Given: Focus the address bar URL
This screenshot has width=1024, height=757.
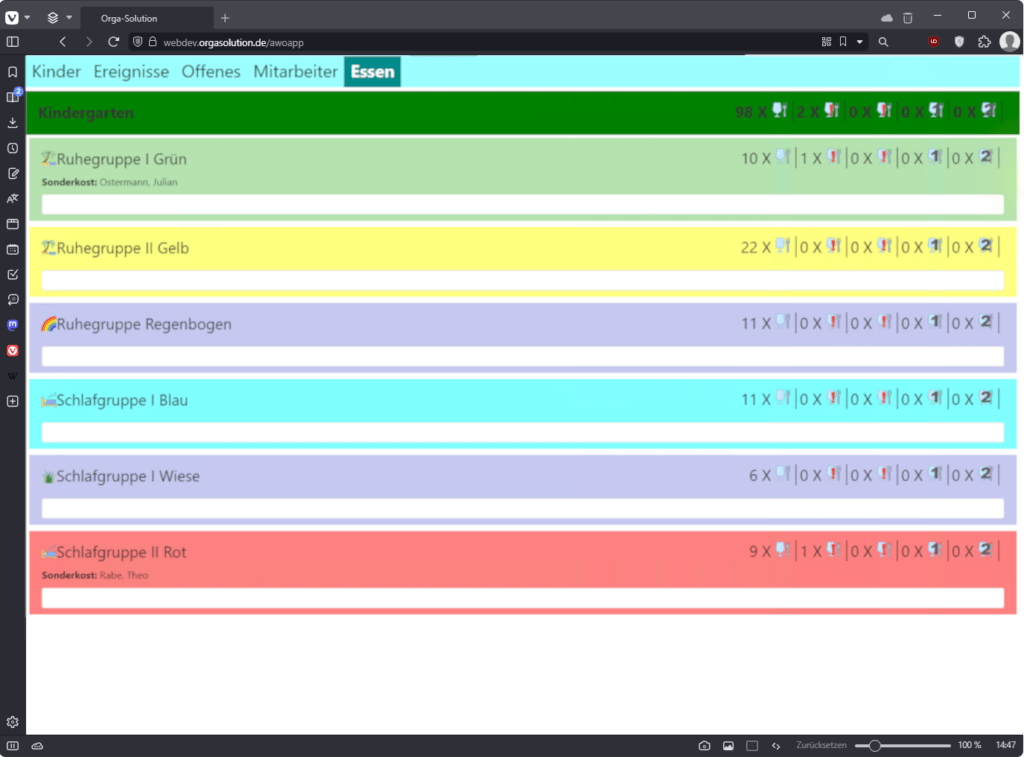Looking at the screenshot, I should point(233,42).
